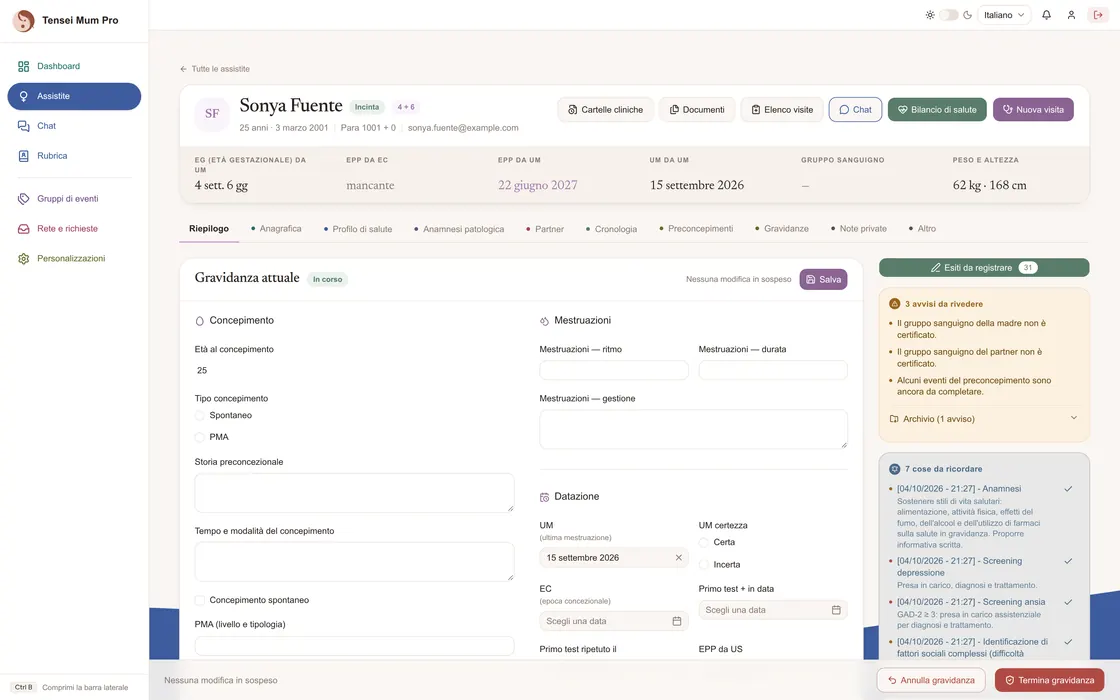
Task: Click the Tensei Mum Pro logo
Action: point(24,21)
